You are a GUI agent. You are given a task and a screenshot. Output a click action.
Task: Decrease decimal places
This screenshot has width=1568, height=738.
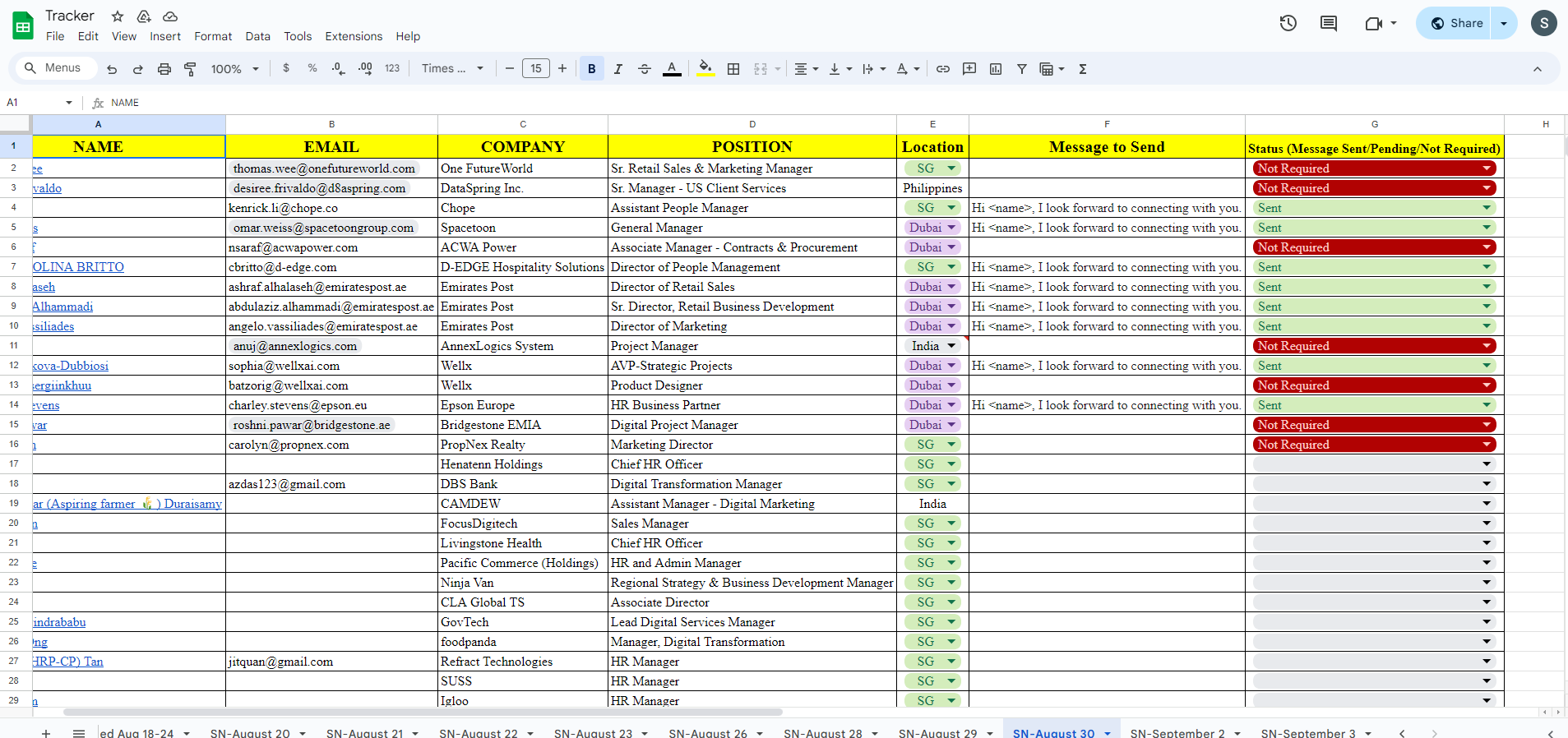(x=338, y=68)
